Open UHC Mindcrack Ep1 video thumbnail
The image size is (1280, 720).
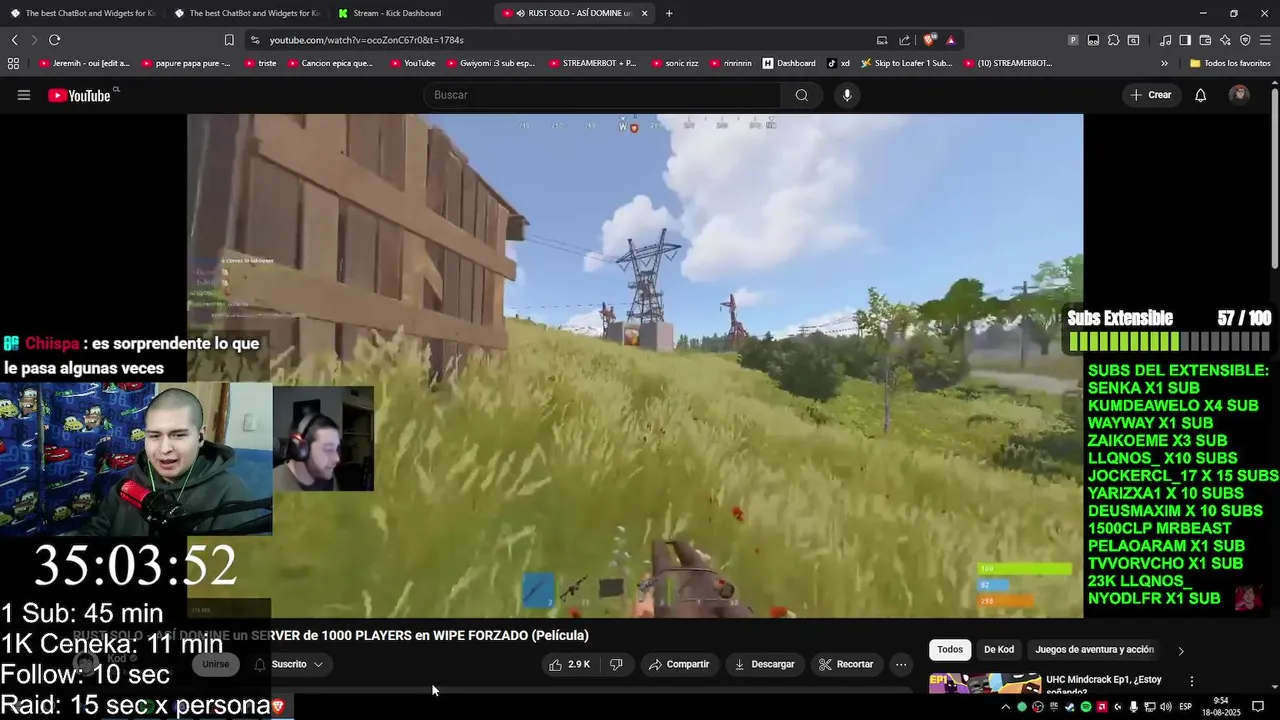pyautogui.click(x=984, y=684)
